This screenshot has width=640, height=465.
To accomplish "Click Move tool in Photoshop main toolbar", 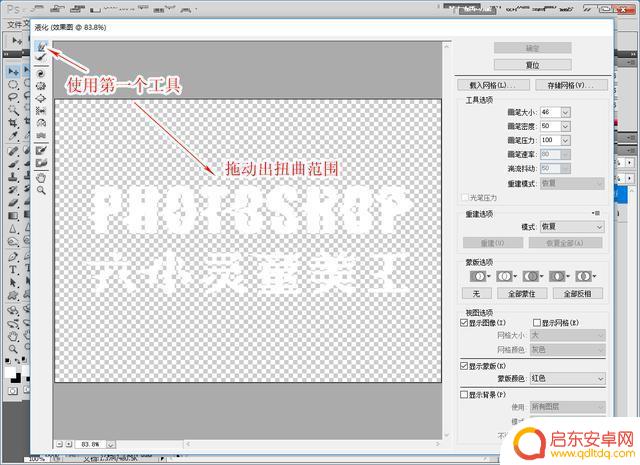I will 13,72.
